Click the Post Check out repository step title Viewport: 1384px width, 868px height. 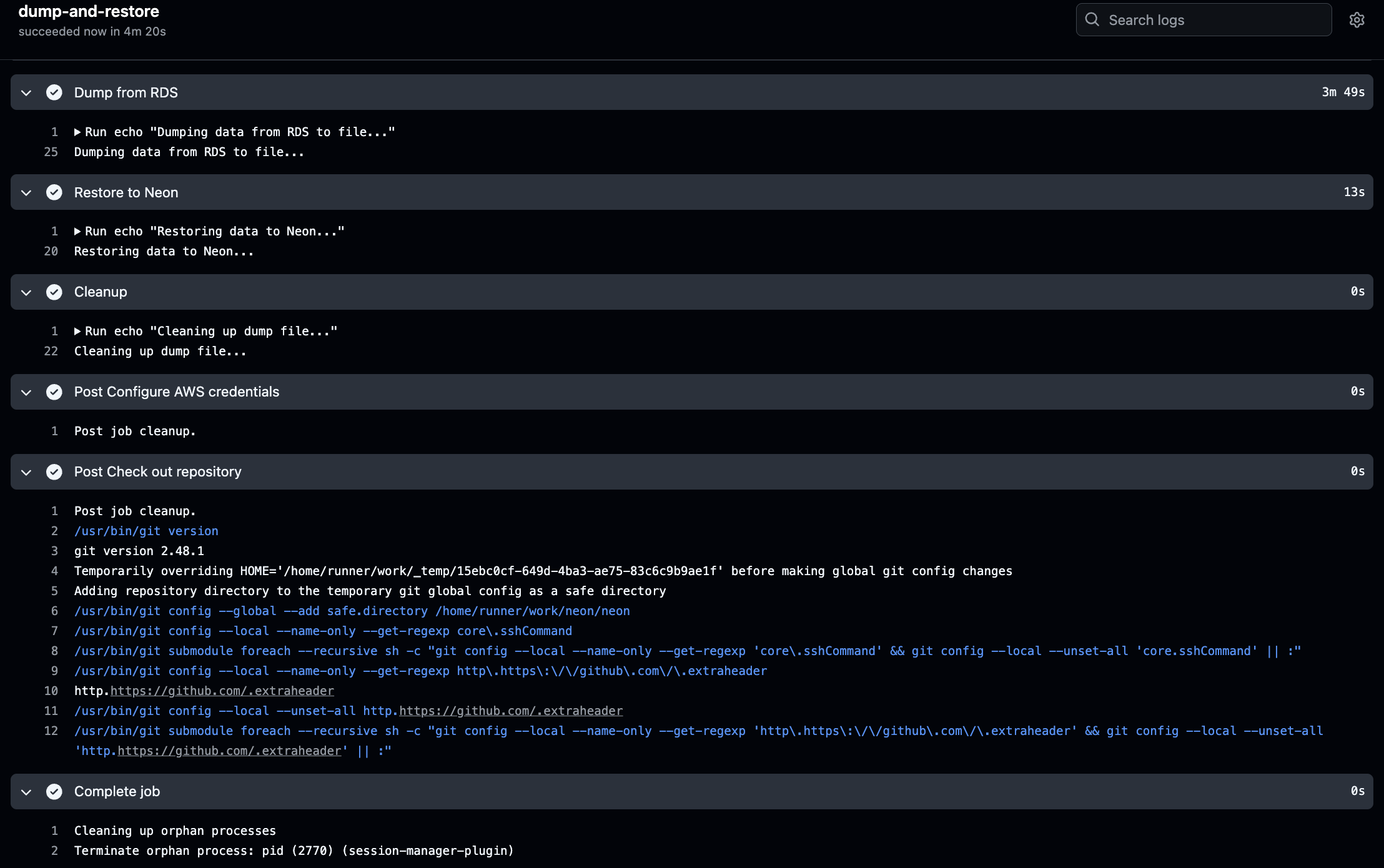click(157, 471)
